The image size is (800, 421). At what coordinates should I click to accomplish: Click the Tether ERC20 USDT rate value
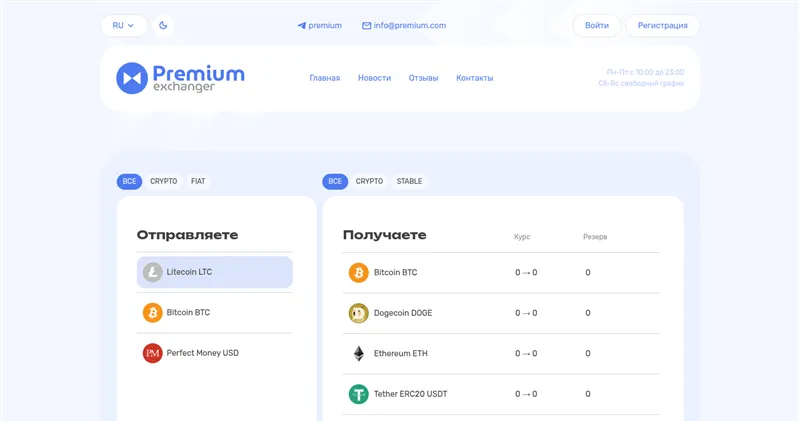pyautogui.click(x=526, y=394)
